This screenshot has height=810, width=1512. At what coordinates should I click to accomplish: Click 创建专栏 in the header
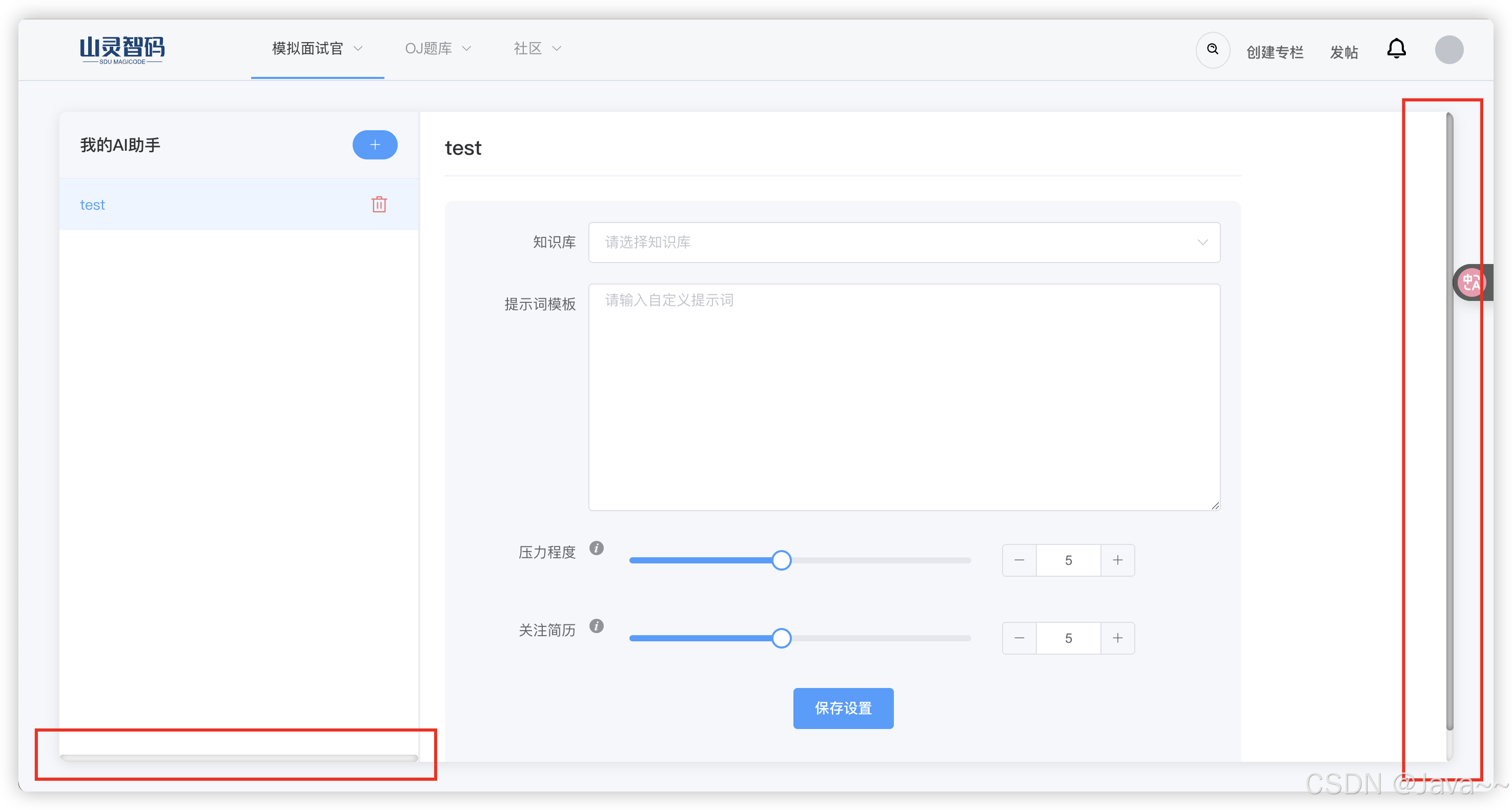[x=1275, y=52]
